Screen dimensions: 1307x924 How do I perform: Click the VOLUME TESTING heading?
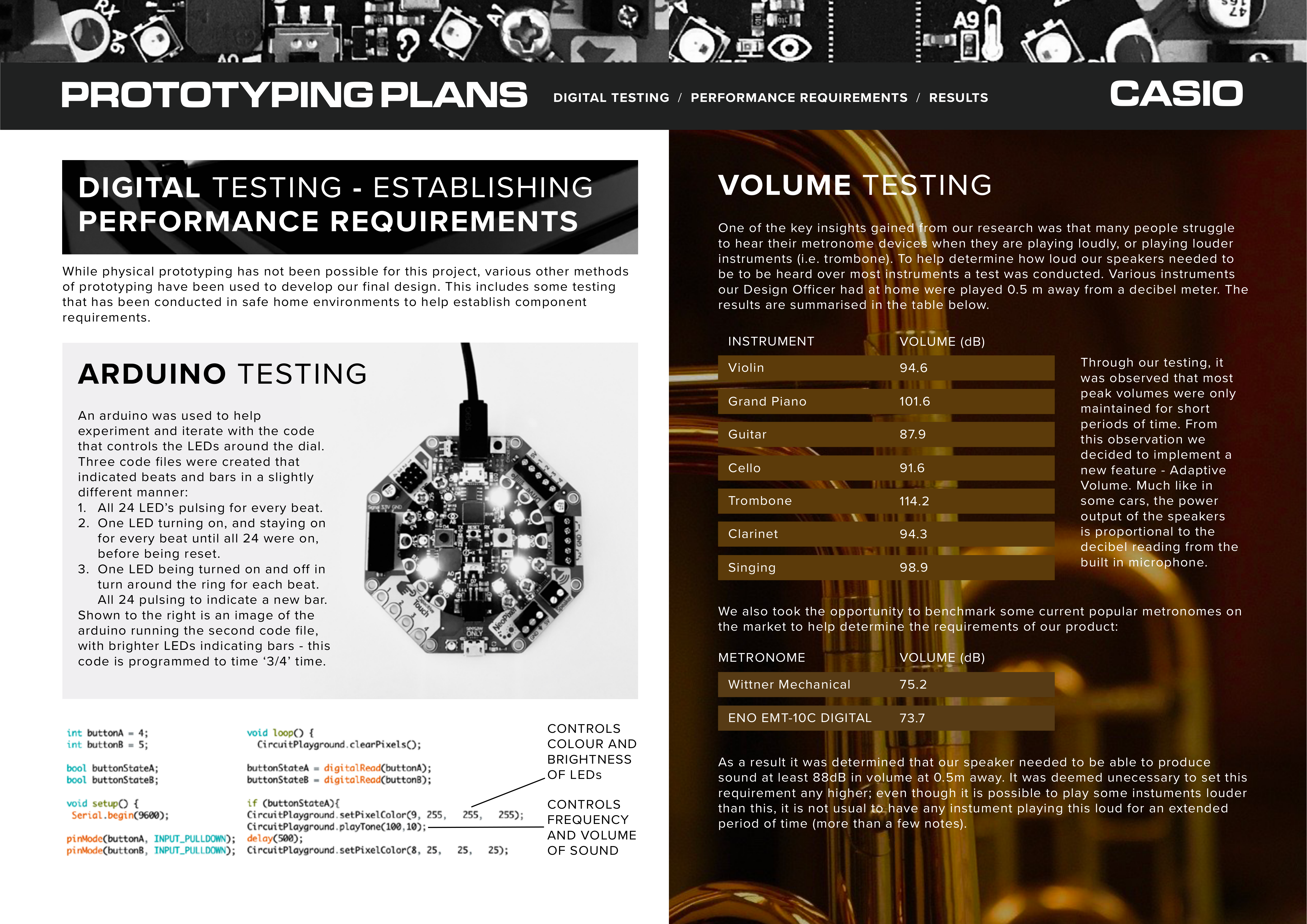pos(855,186)
